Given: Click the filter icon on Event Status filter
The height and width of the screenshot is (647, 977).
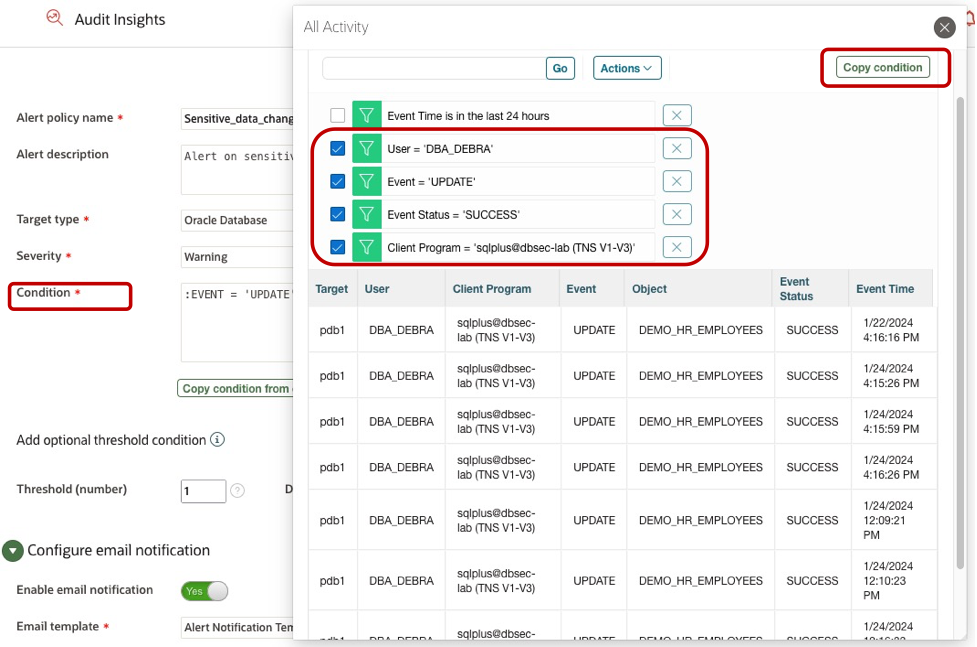Looking at the screenshot, I should pos(366,213).
